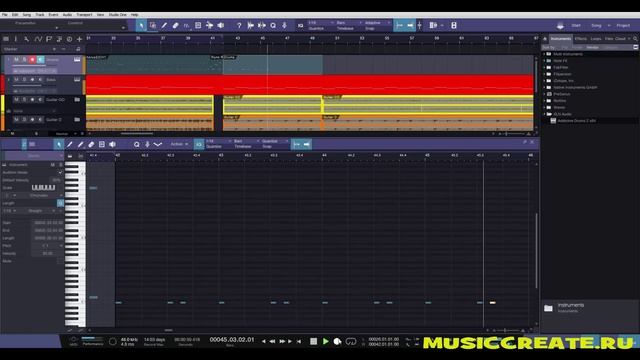
Task: Click the browser home icon
Action: 545,39
